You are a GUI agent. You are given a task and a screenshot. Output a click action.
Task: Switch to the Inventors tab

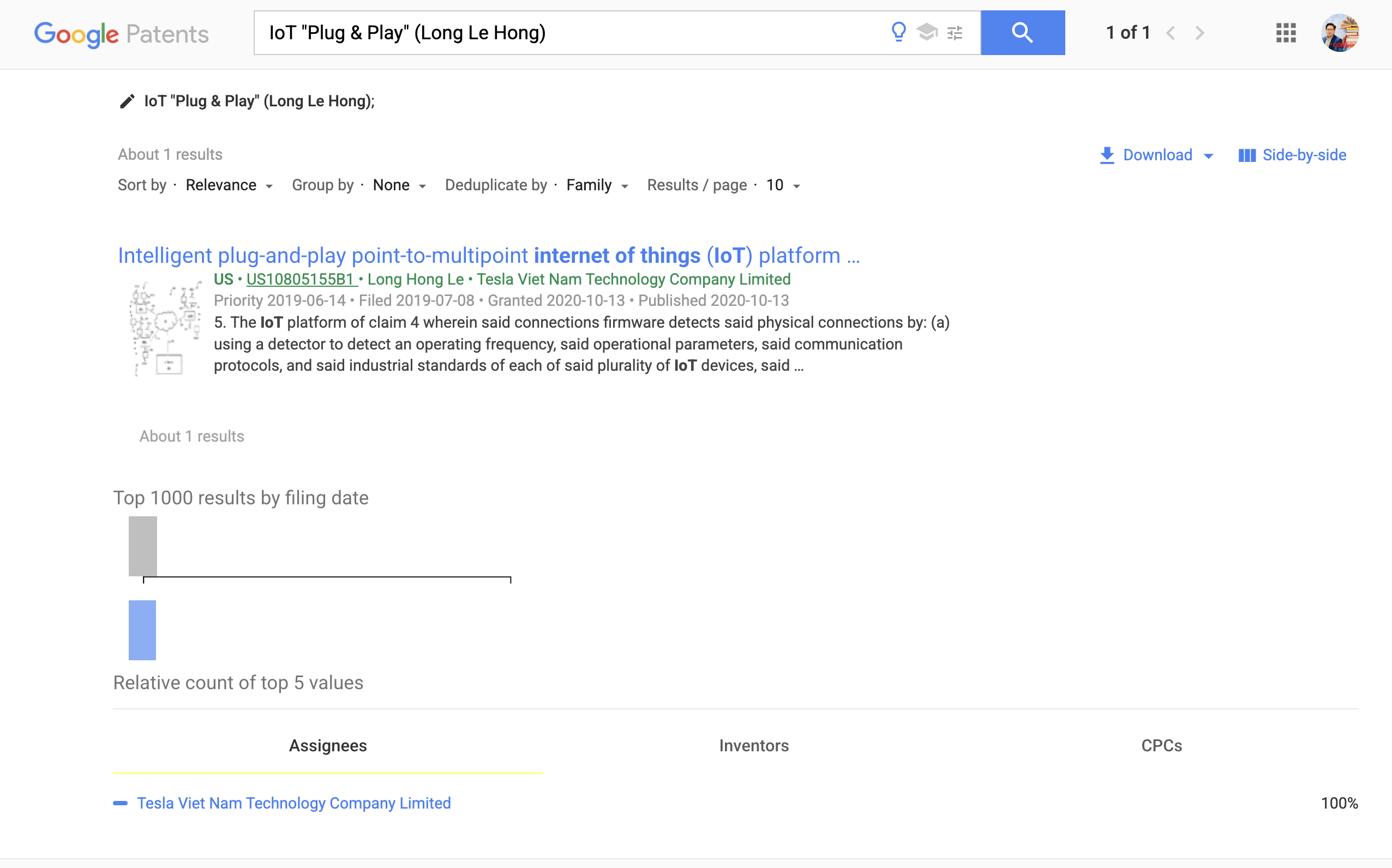(753, 745)
